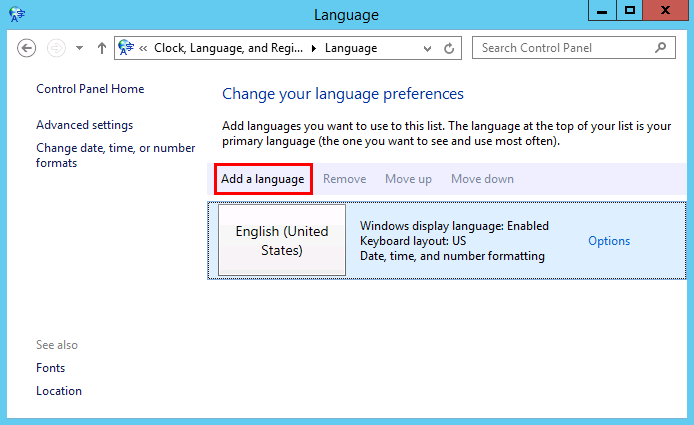The height and width of the screenshot is (425, 694).
Task: Go up one level with the up arrow
Action: point(102,48)
